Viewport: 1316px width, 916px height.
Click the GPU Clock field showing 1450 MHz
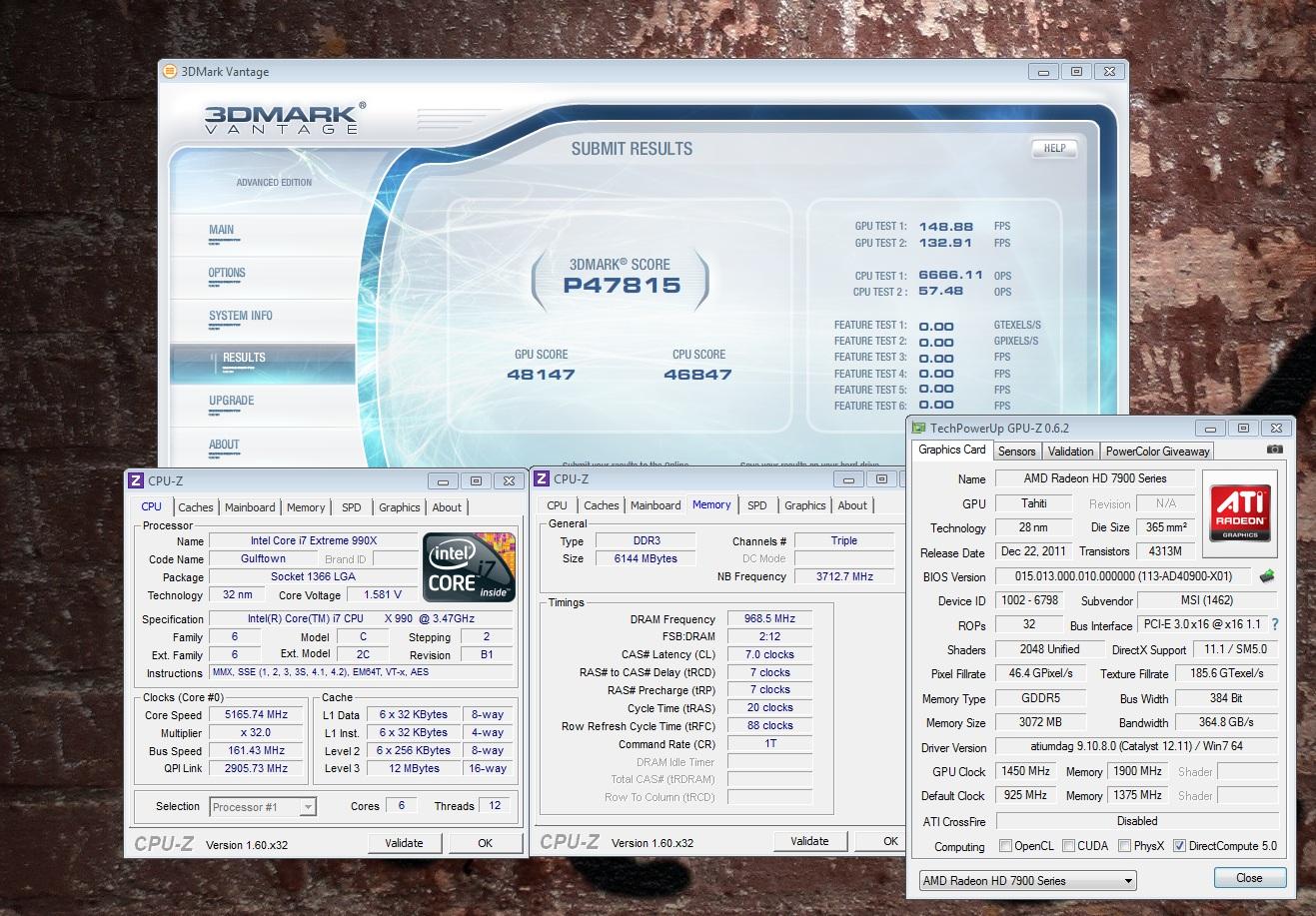pyautogui.click(x=1025, y=771)
